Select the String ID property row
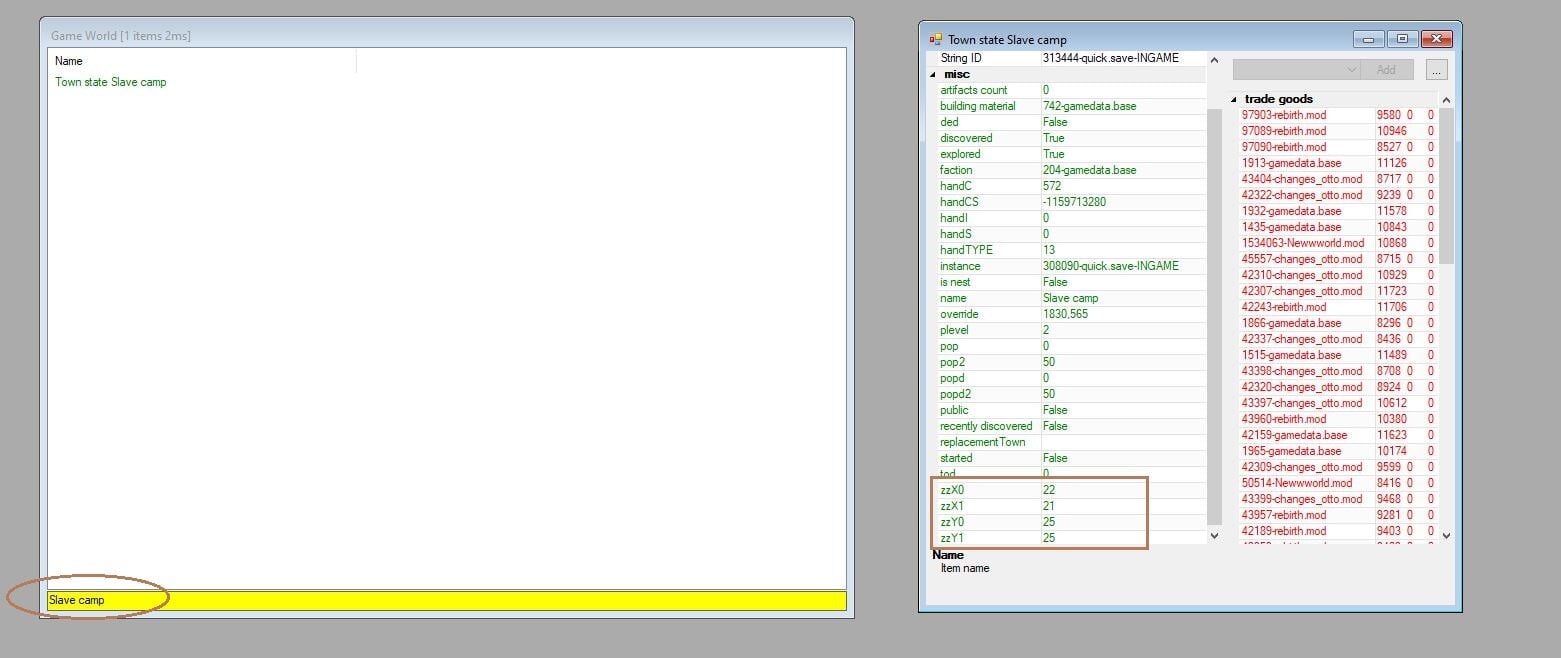 pos(1067,58)
